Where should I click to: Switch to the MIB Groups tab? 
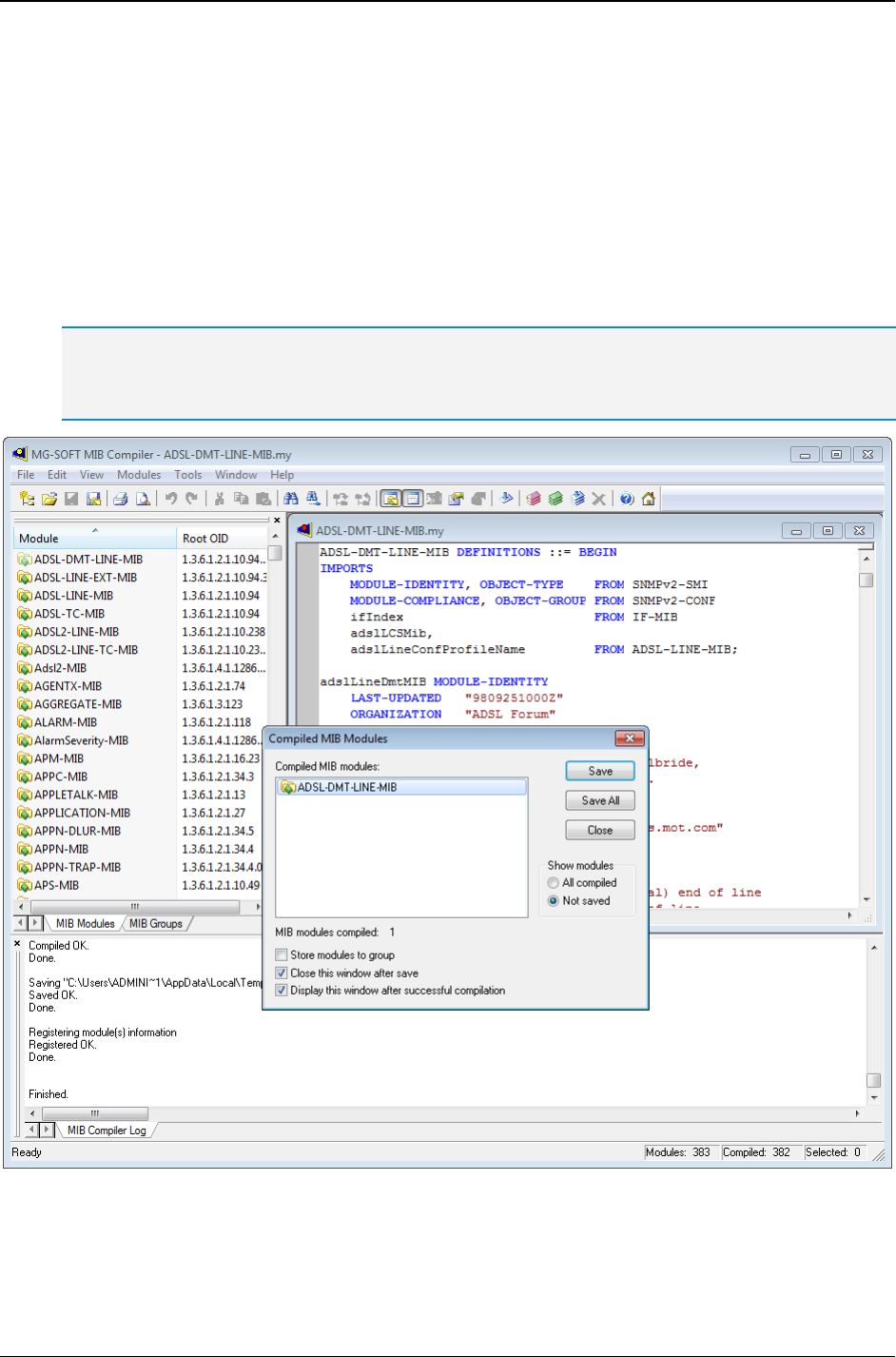156,923
